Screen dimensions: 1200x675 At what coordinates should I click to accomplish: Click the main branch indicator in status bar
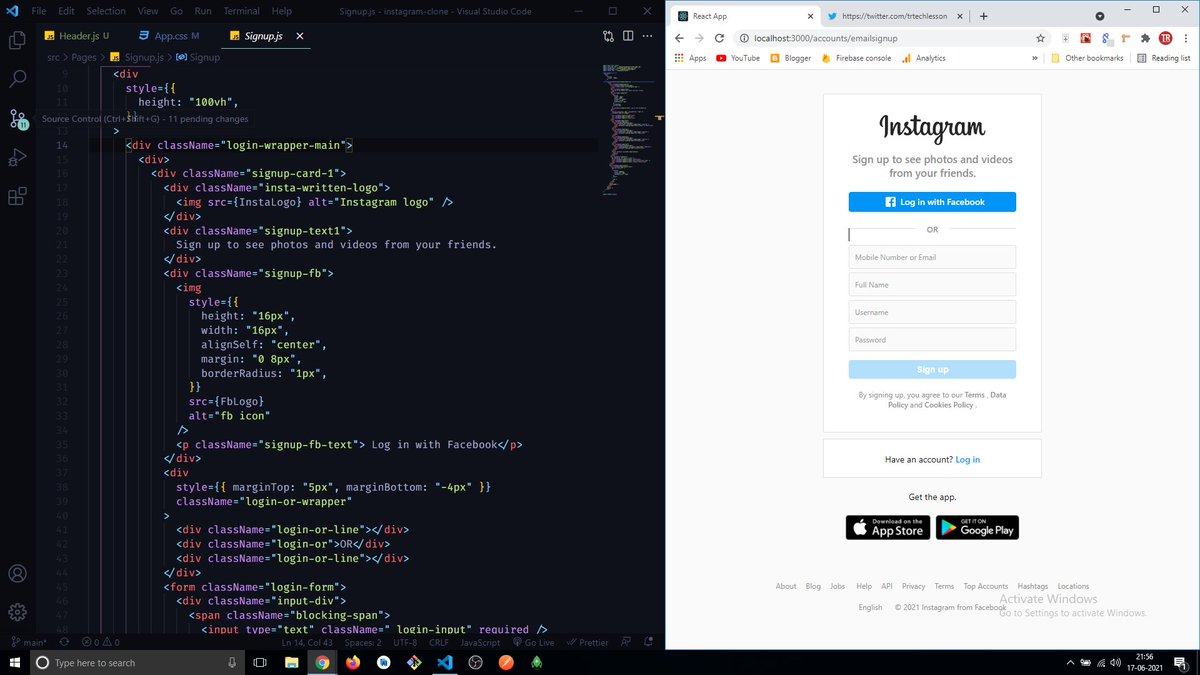[29, 642]
